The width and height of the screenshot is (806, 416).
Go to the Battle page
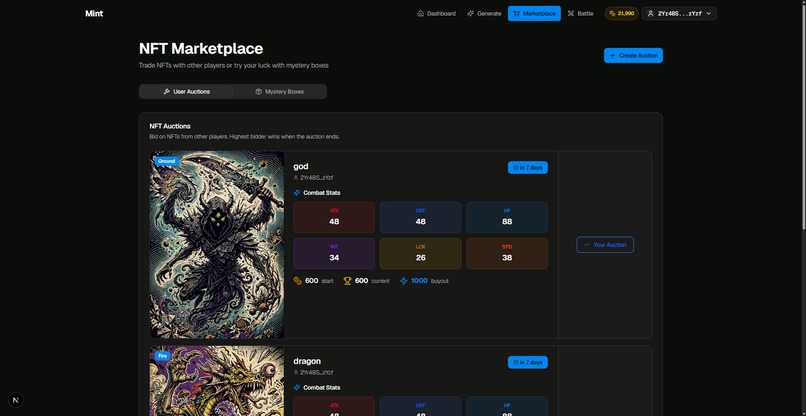click(x=580, y=13)
